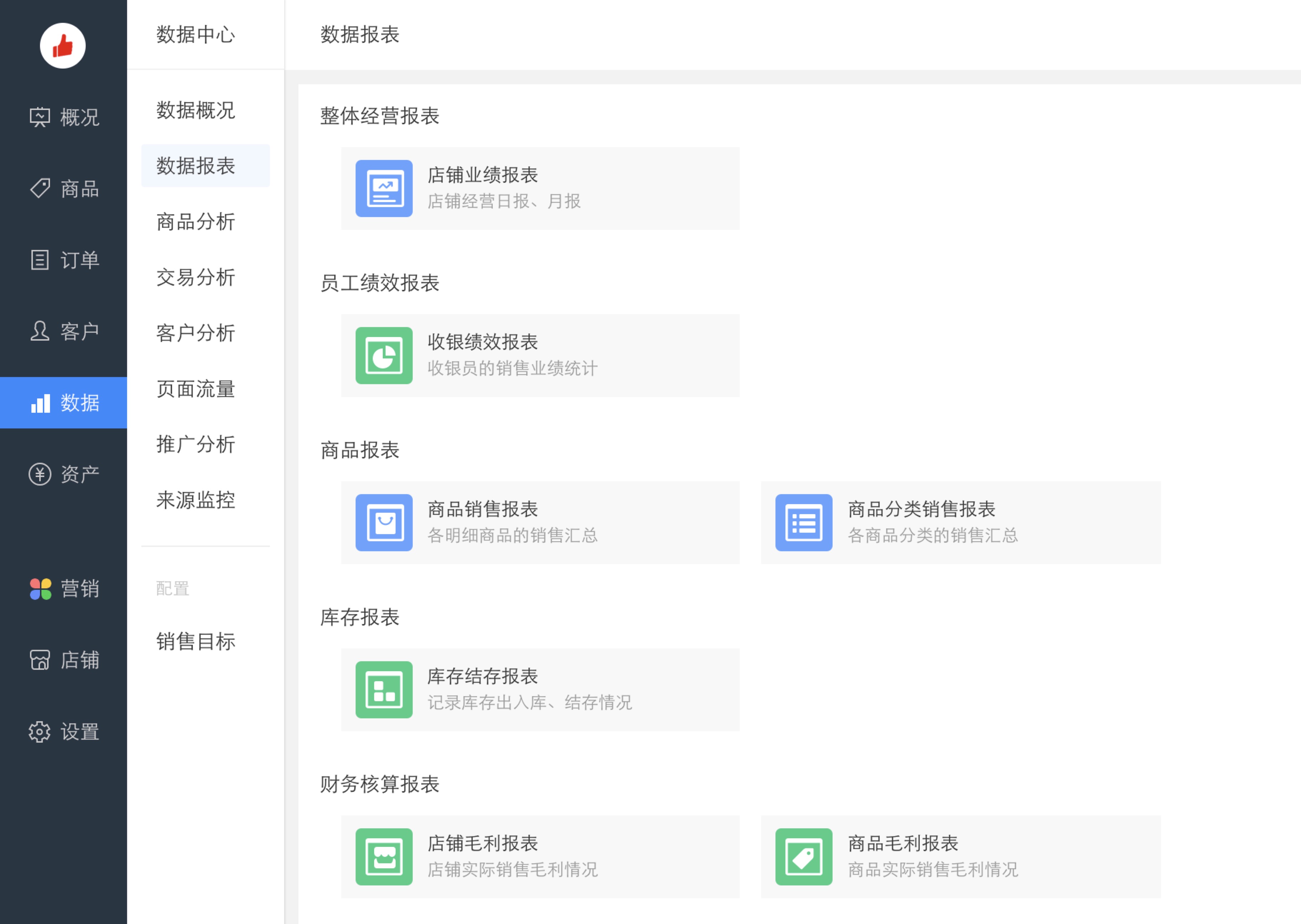Viewport: 1301px width, 924px height.
Task: Click the 数据中心 panel title
Action: coord(196,35)
